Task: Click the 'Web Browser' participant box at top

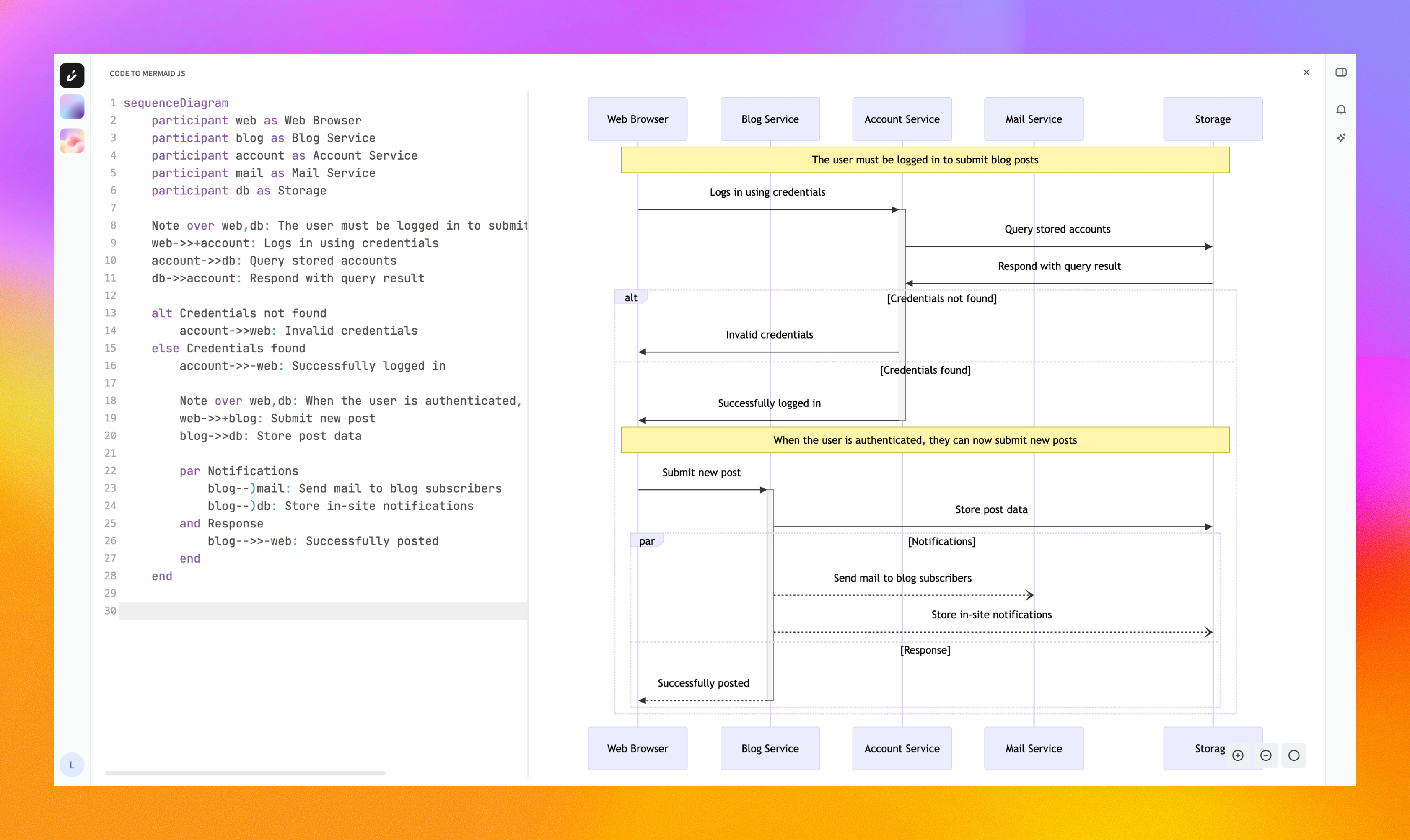Action: click(x=638, y=119)
